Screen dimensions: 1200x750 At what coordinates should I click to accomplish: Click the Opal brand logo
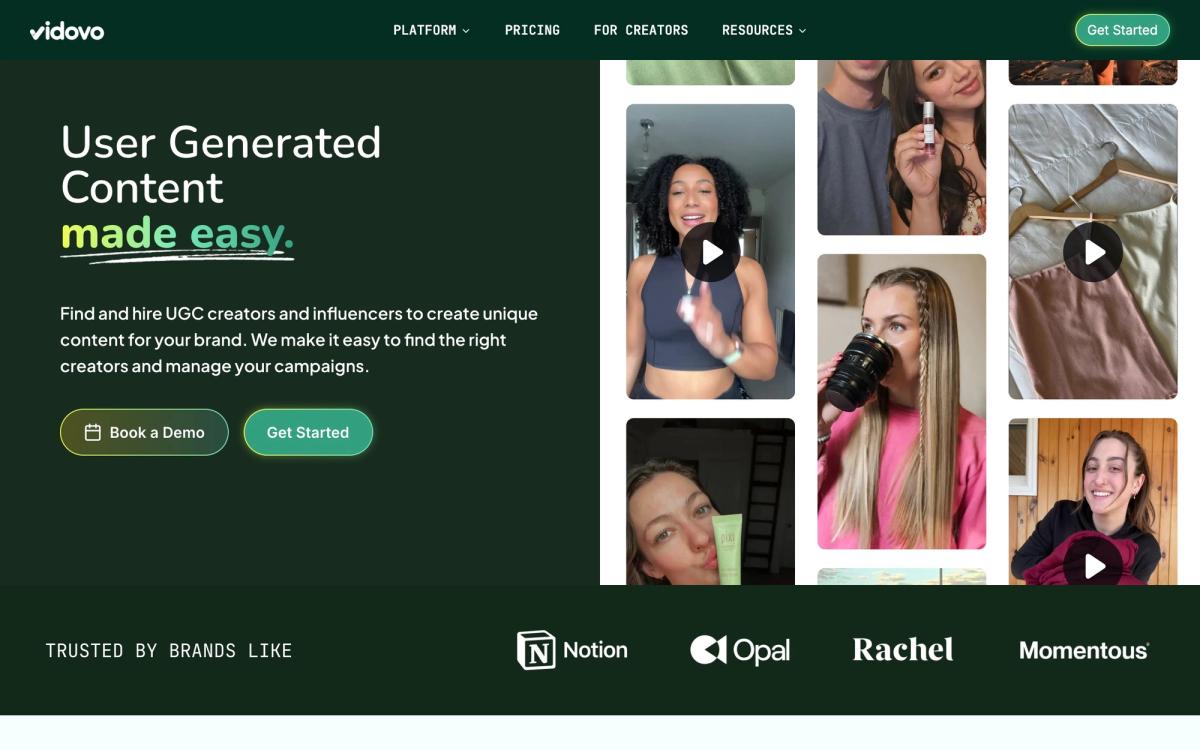pyautogui.click(x=740, y=650)
